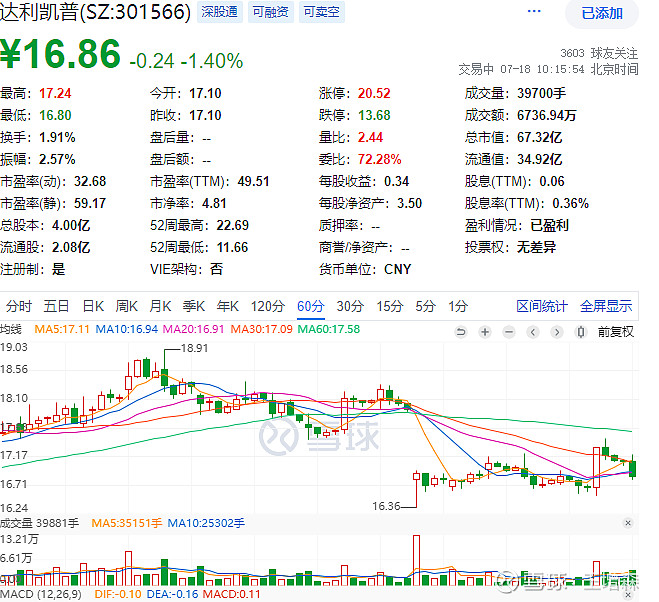Click the 成交额 value 6736.94万
Image resolution: width=659 pixels, height=602 pixels.
click(546, 115)
